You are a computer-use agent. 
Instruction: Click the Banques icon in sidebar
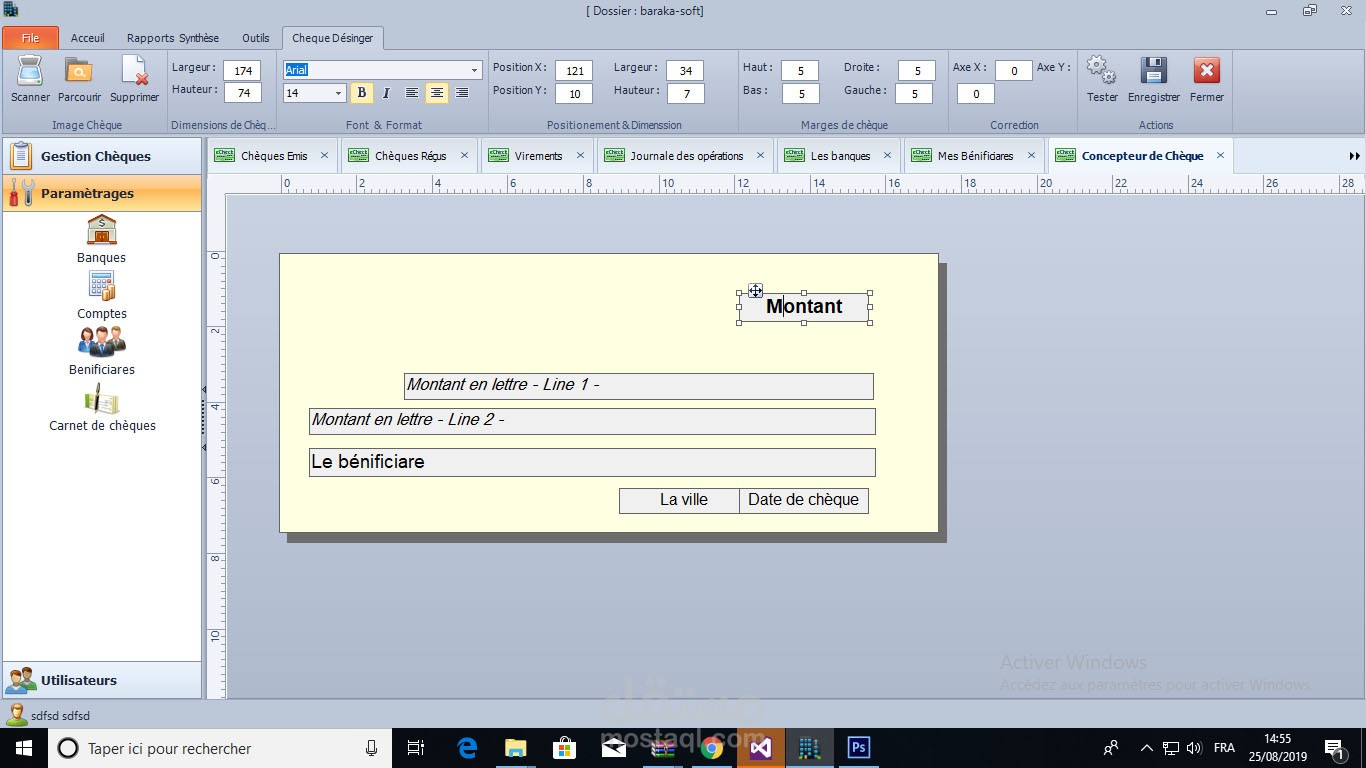point(102,230)
